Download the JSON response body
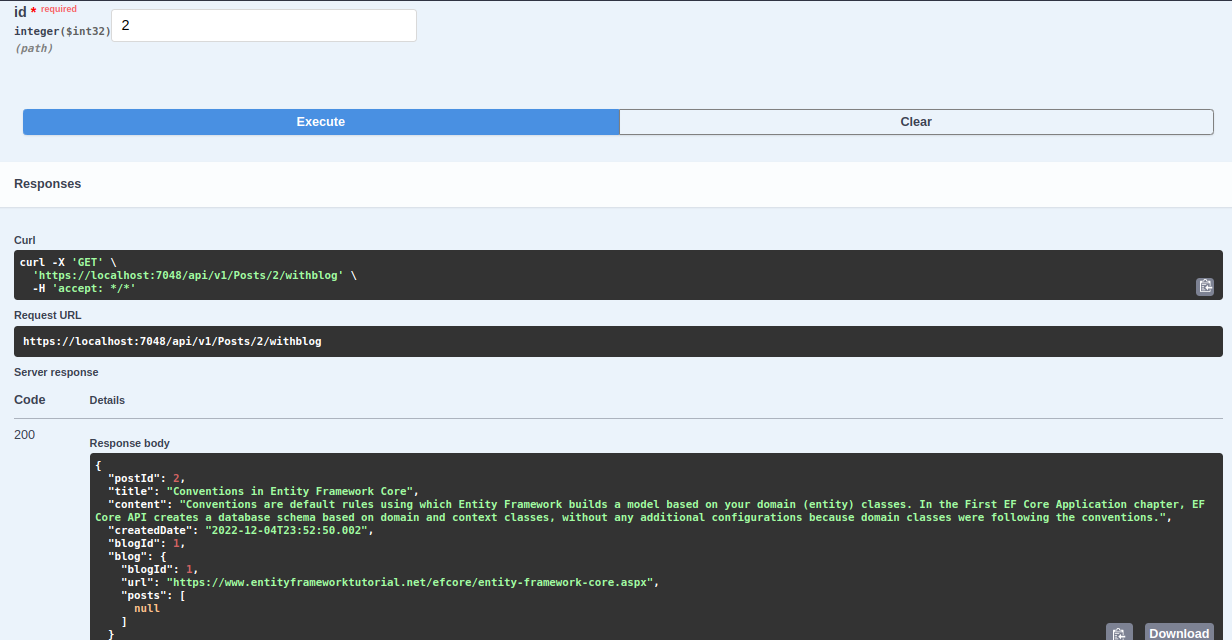The image size is (1232, 640). (x=1179, y=632)
